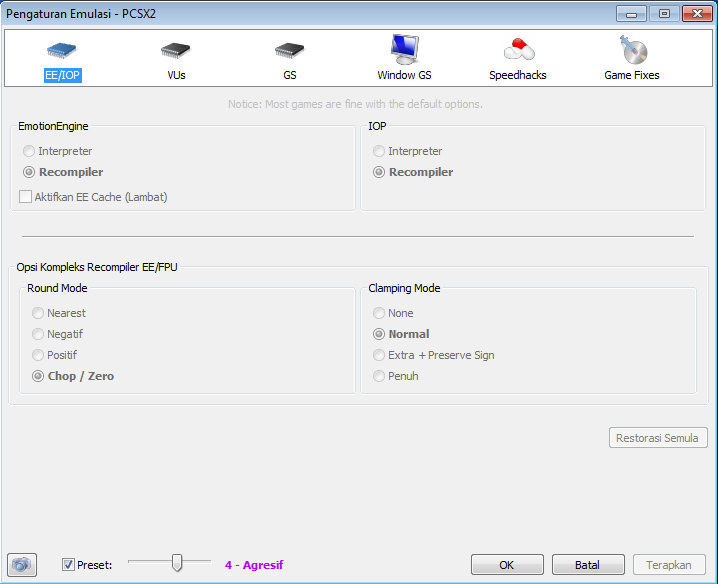Viewport: 718px width, 584px height.
Task: Switch to the GS tab label
Action: tap(289, 75)
